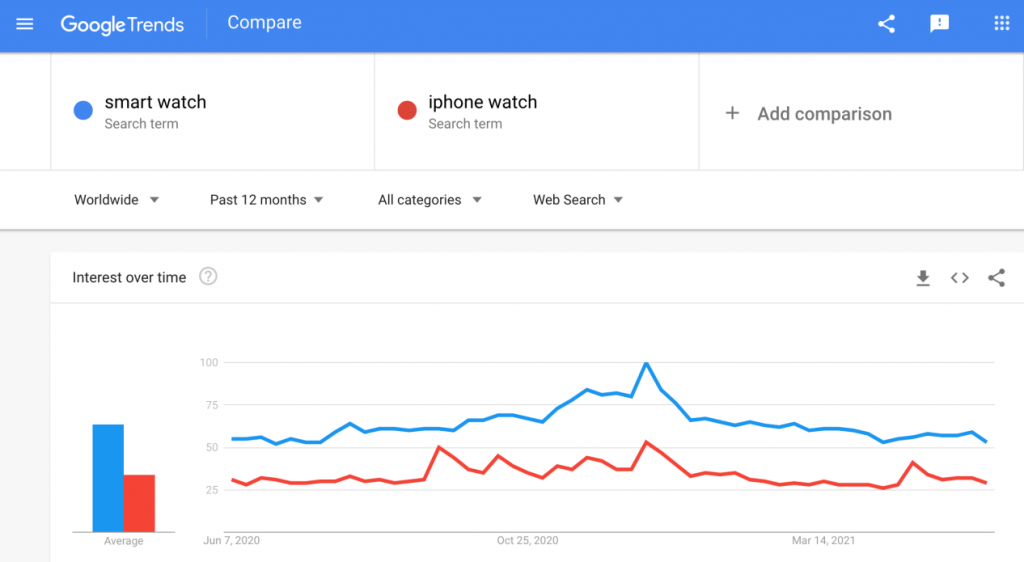Open help for Interest over time
The width and height of the screenshot is (1024, 562).
(208, 277)
